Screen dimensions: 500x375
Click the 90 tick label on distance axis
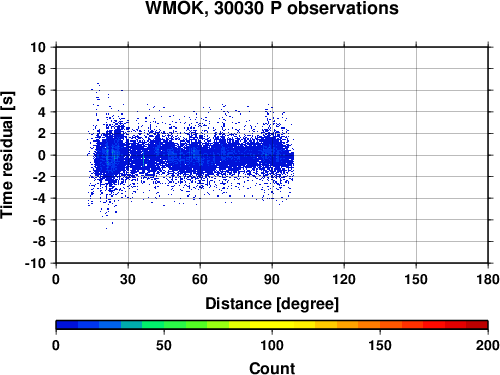coord(272,279)
